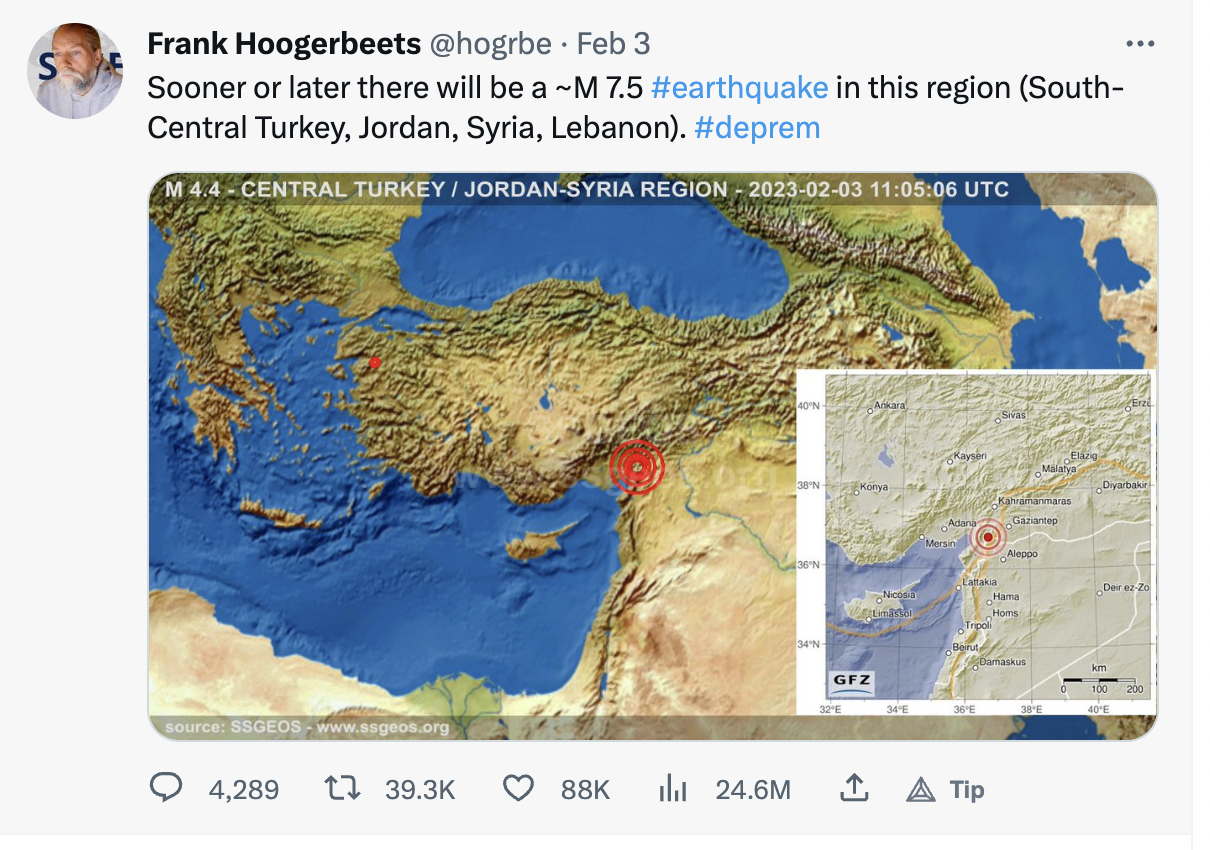The height and width of the screenshot is (850, 1210).
Task: Open Frank Hoogerbeets' profile avatar
Action: click(x=75, y=71)
